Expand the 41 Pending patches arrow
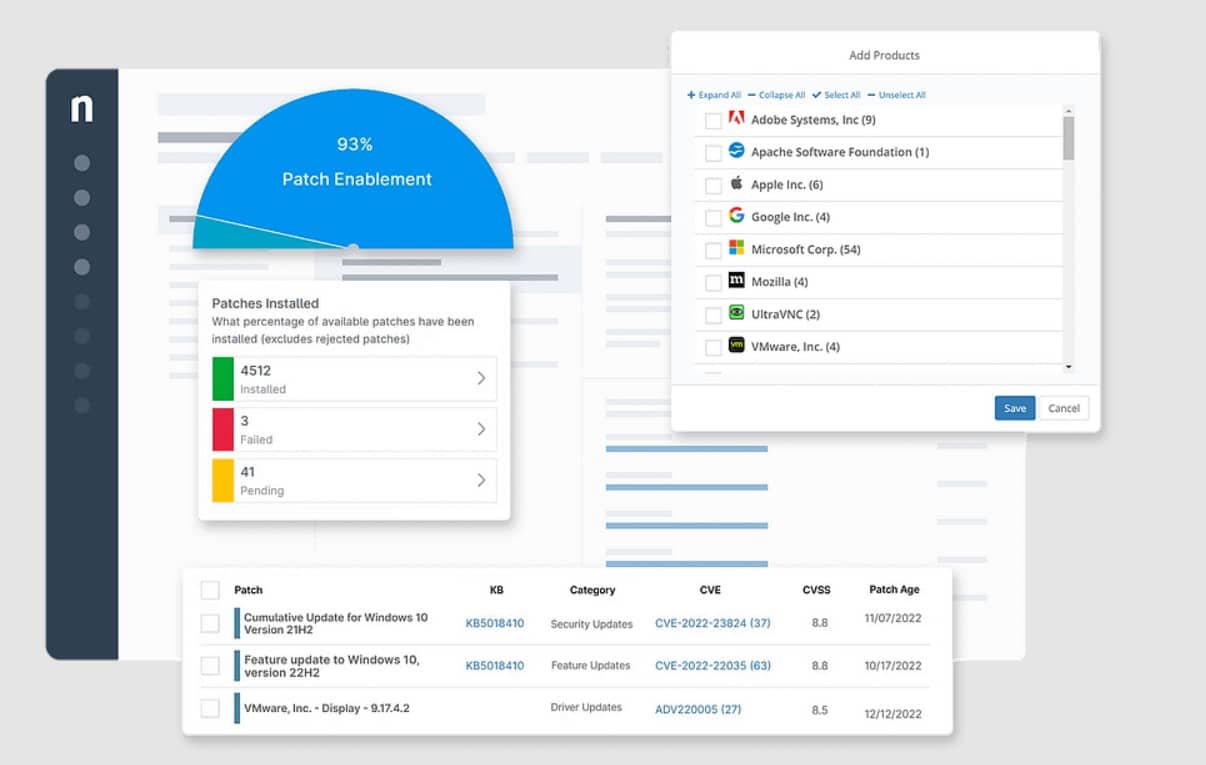Viewport: 1206px width, 765px height. 481,480
